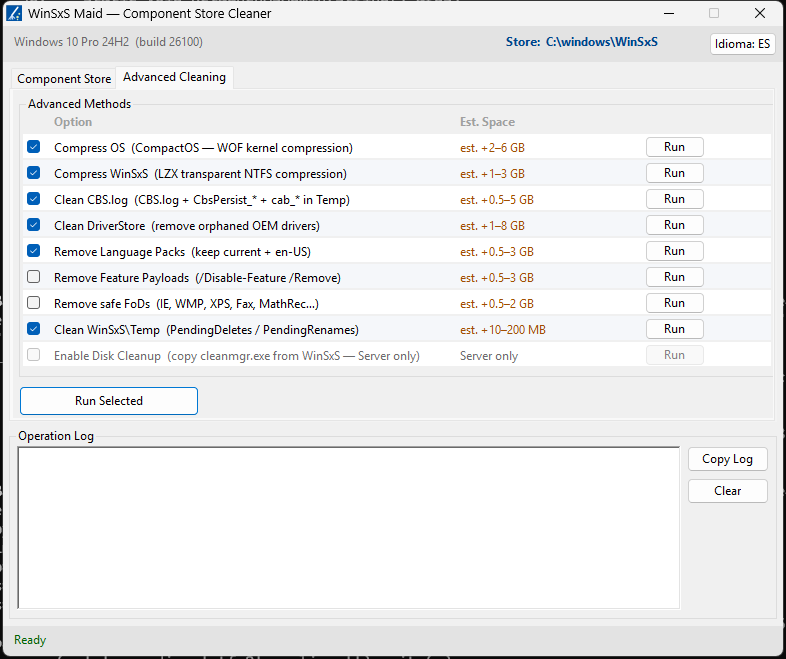Toggle the Clean WinSxS\Temp checkbox
Screen dimensions: 786x659
coord(34,329)
